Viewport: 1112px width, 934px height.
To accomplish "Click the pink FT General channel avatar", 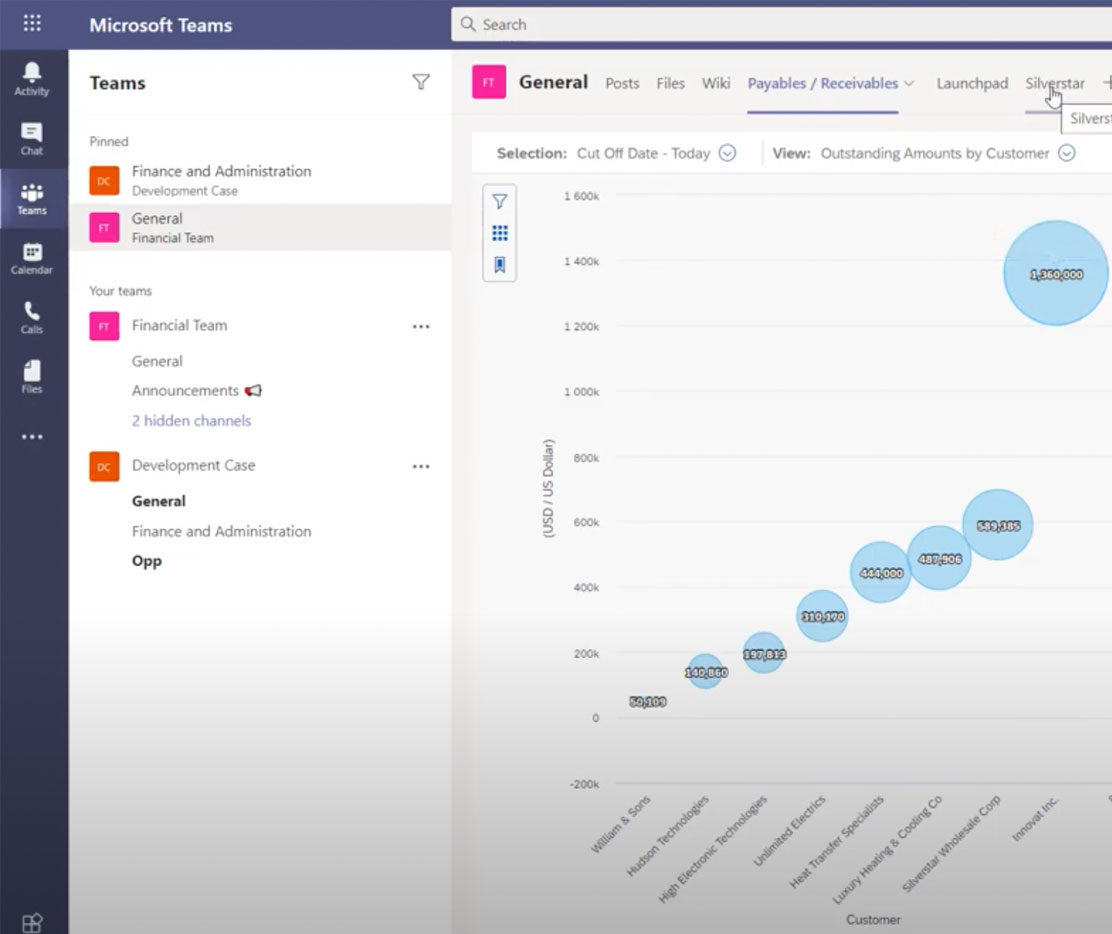I will 489,82.
